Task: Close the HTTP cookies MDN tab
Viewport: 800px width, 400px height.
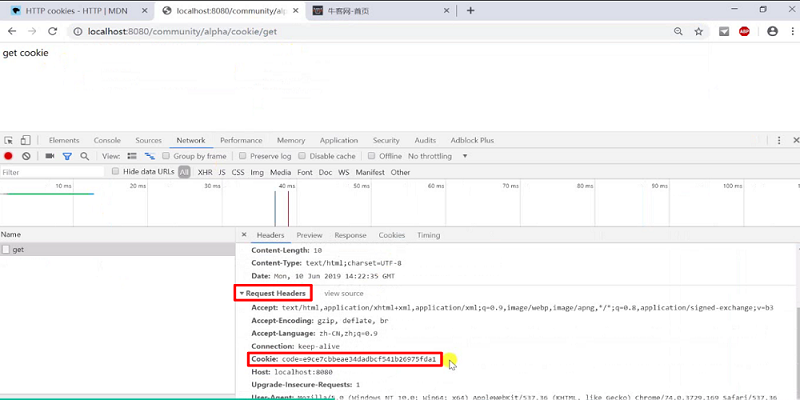Action: click(x=144, y=11)
